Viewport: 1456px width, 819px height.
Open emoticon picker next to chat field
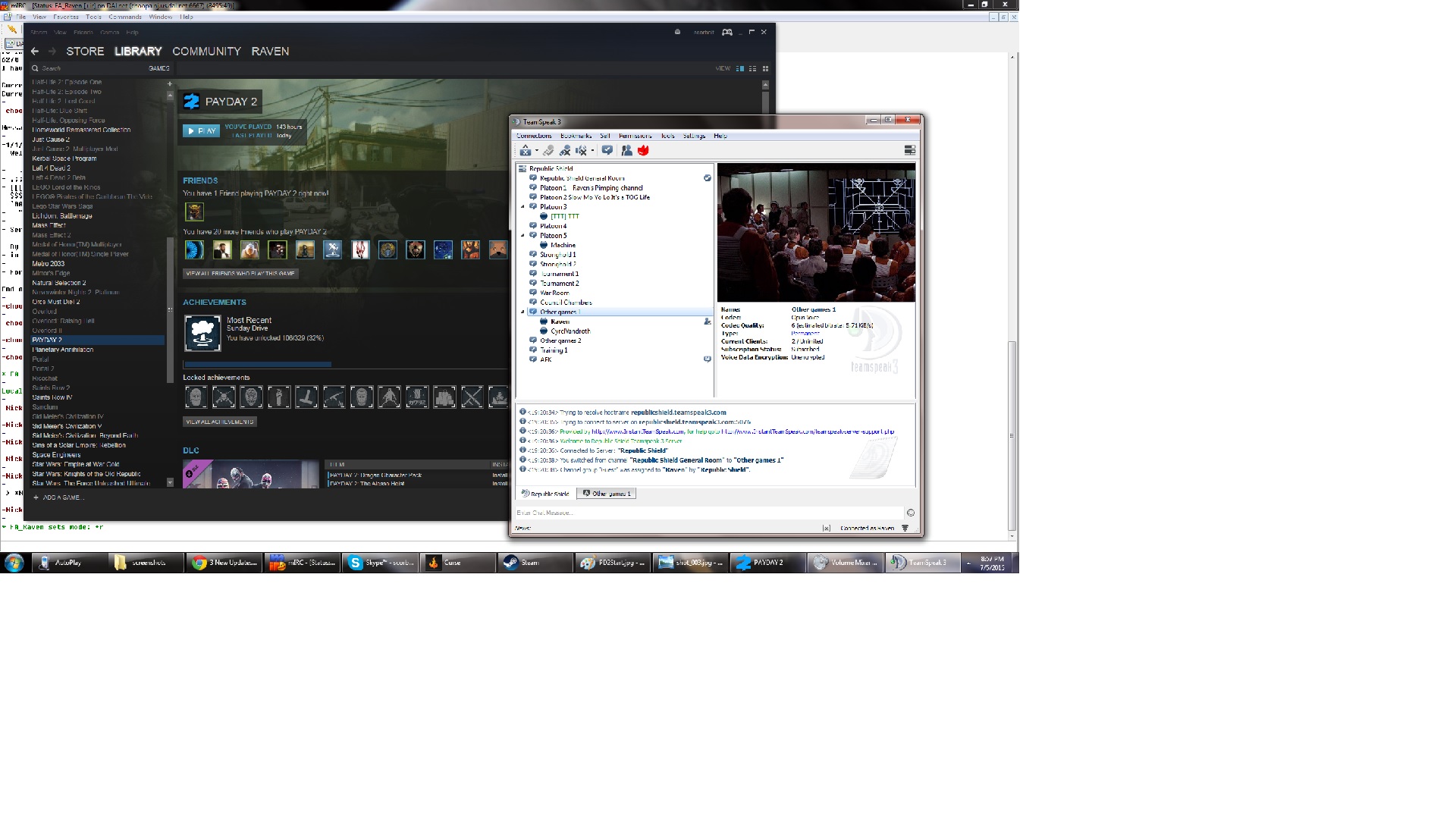910,513
